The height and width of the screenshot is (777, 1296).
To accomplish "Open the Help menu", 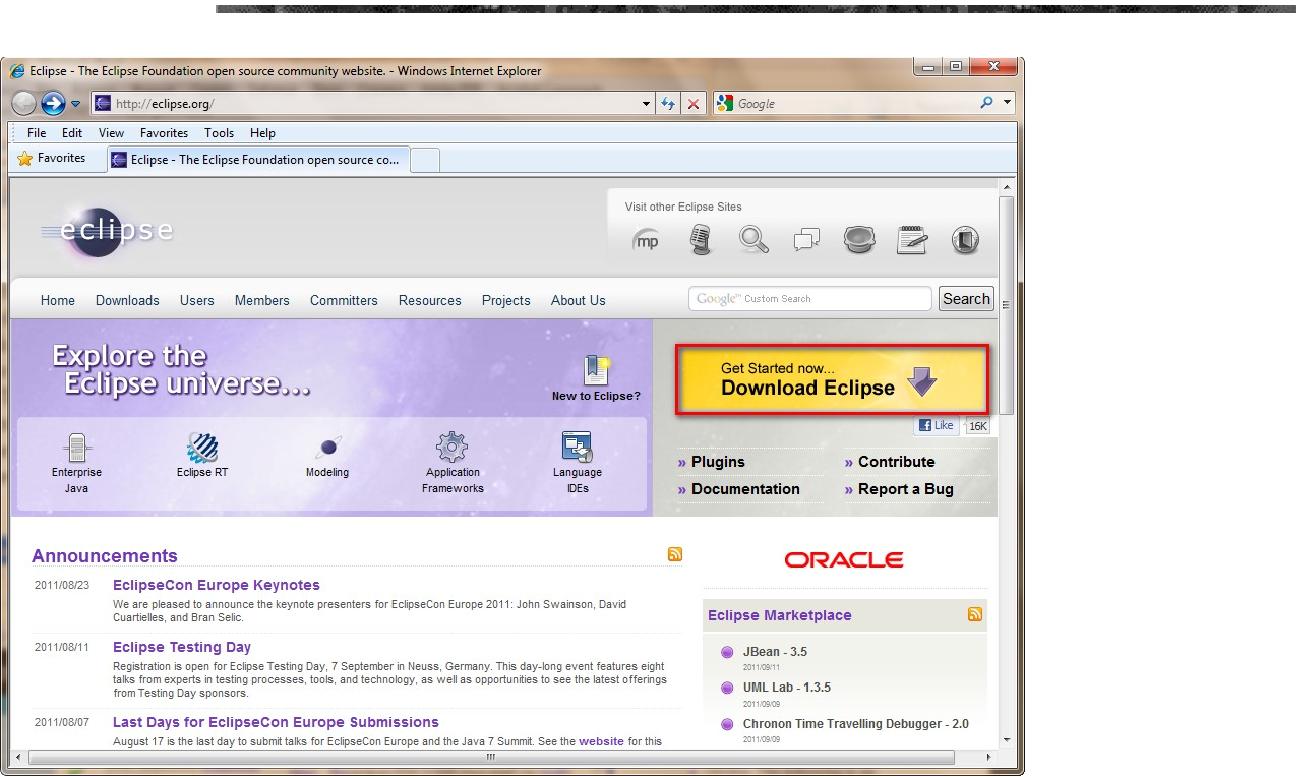I will (x=263, y=133).
